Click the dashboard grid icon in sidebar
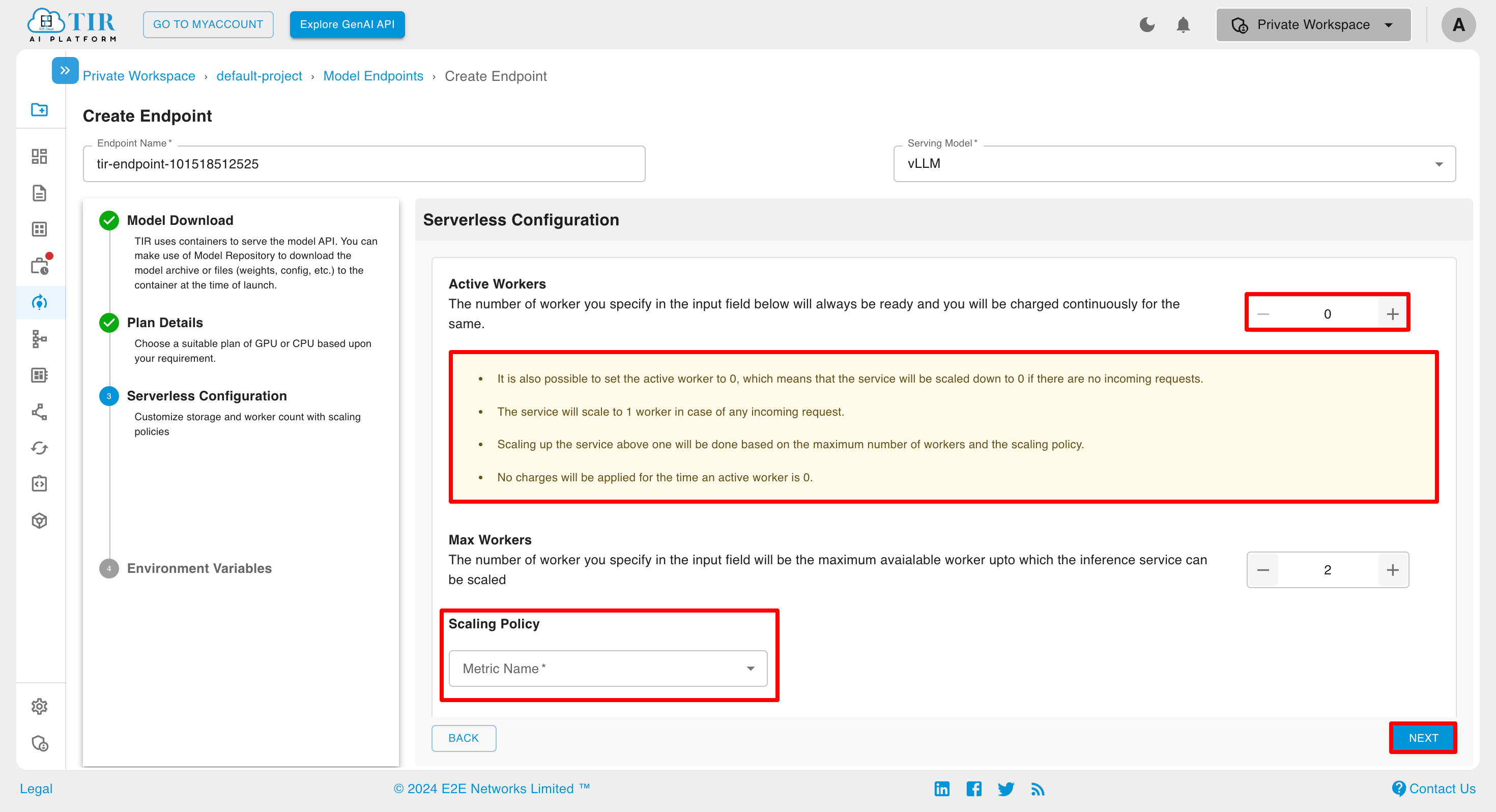 pyautogui.click(x=40, y=156)
